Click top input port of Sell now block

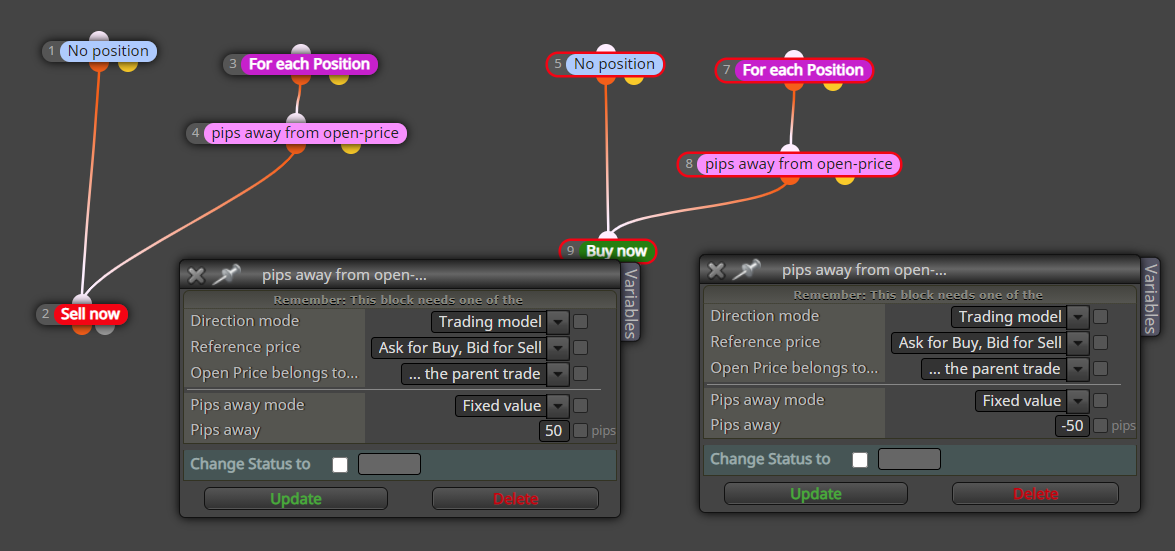pos(82,300)
